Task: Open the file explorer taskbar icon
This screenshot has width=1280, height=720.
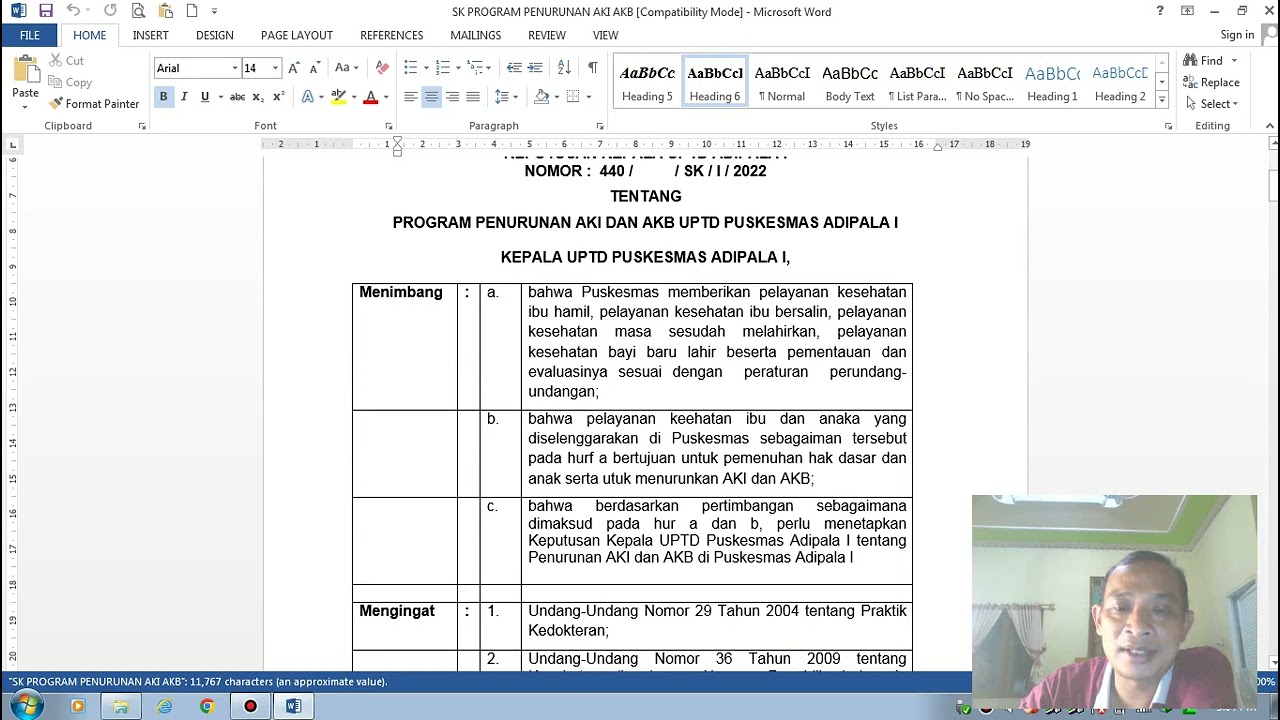Action: [x=121, y=706]
